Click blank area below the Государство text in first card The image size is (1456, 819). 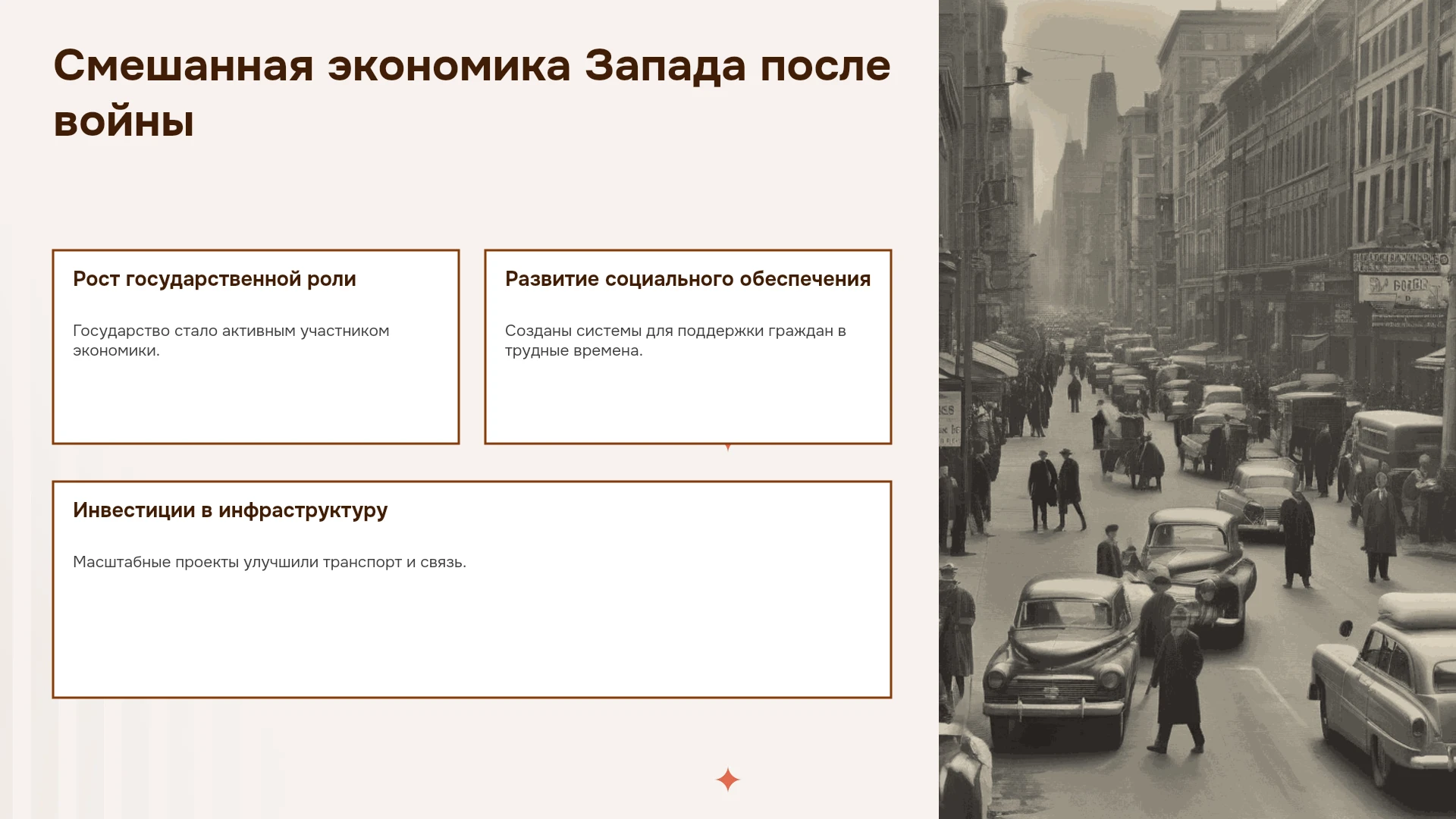click(256, 402)
